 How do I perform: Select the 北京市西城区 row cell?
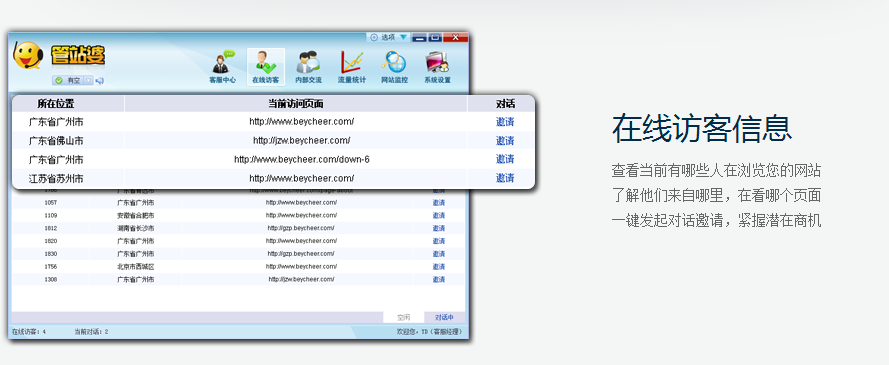coord(136,266)
